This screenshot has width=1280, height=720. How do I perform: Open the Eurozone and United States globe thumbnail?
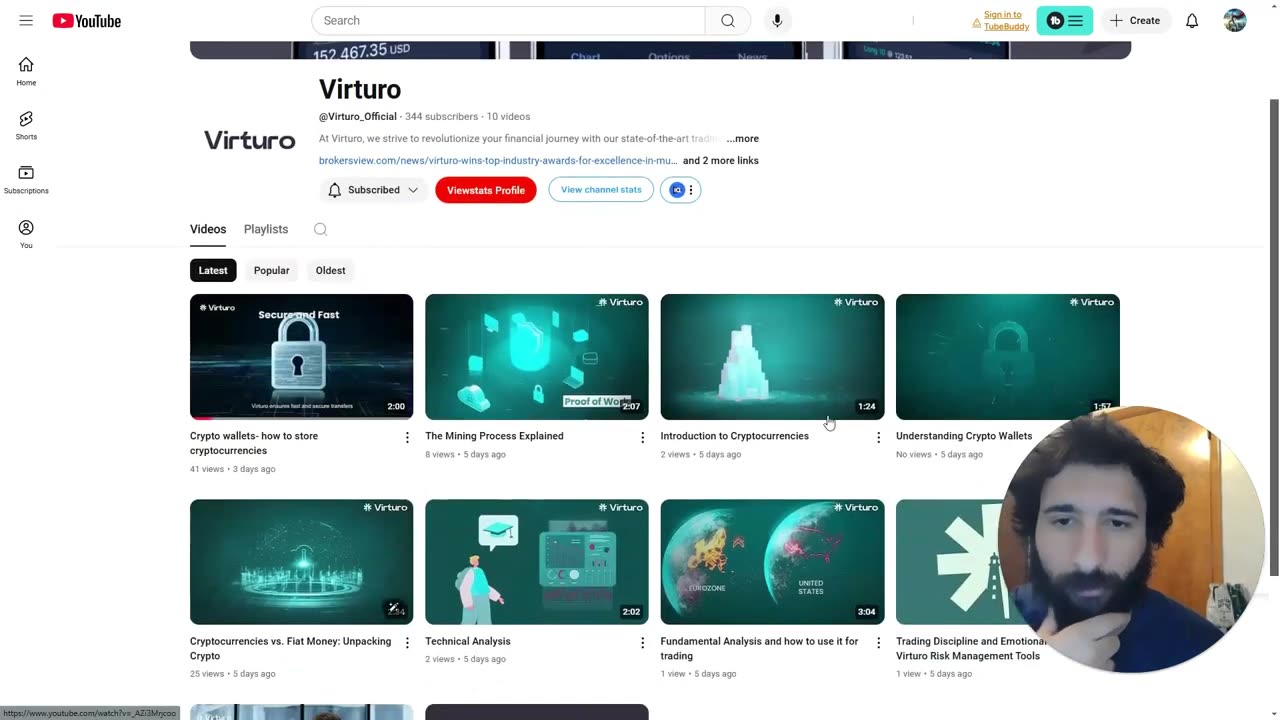point(772,562)
